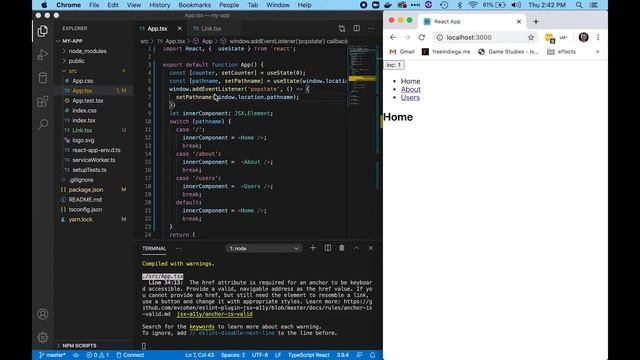
Task: Open the freeindiega.me bookmark
Action: (446, 52)
